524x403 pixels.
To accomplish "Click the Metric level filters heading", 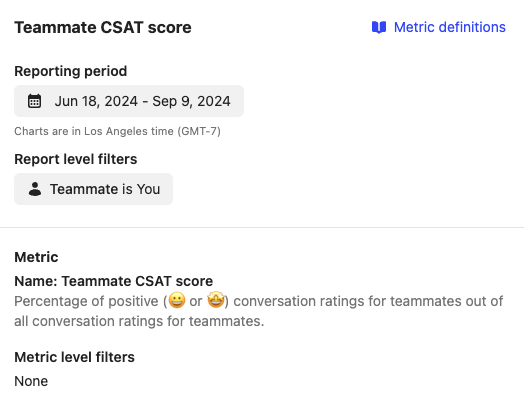I will click(x=75, y=357).
